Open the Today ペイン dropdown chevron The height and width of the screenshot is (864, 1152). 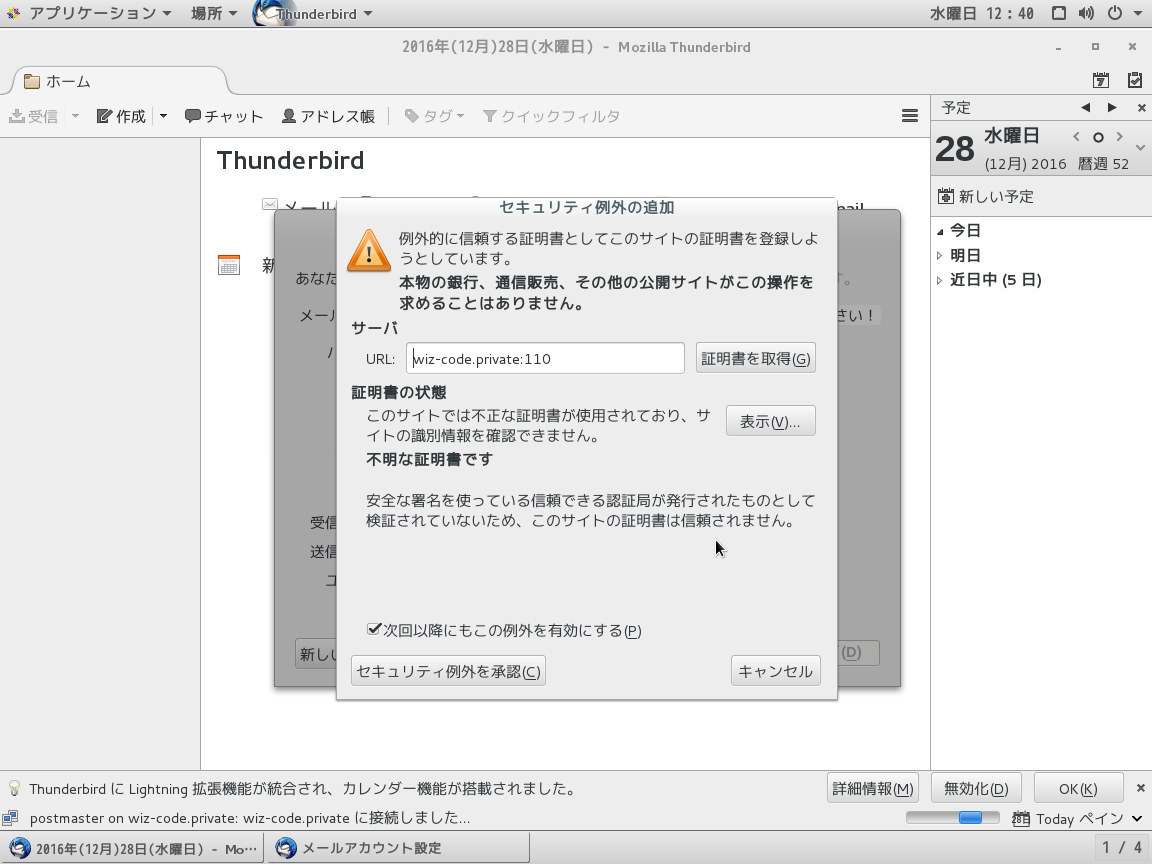click(1137, 818)
